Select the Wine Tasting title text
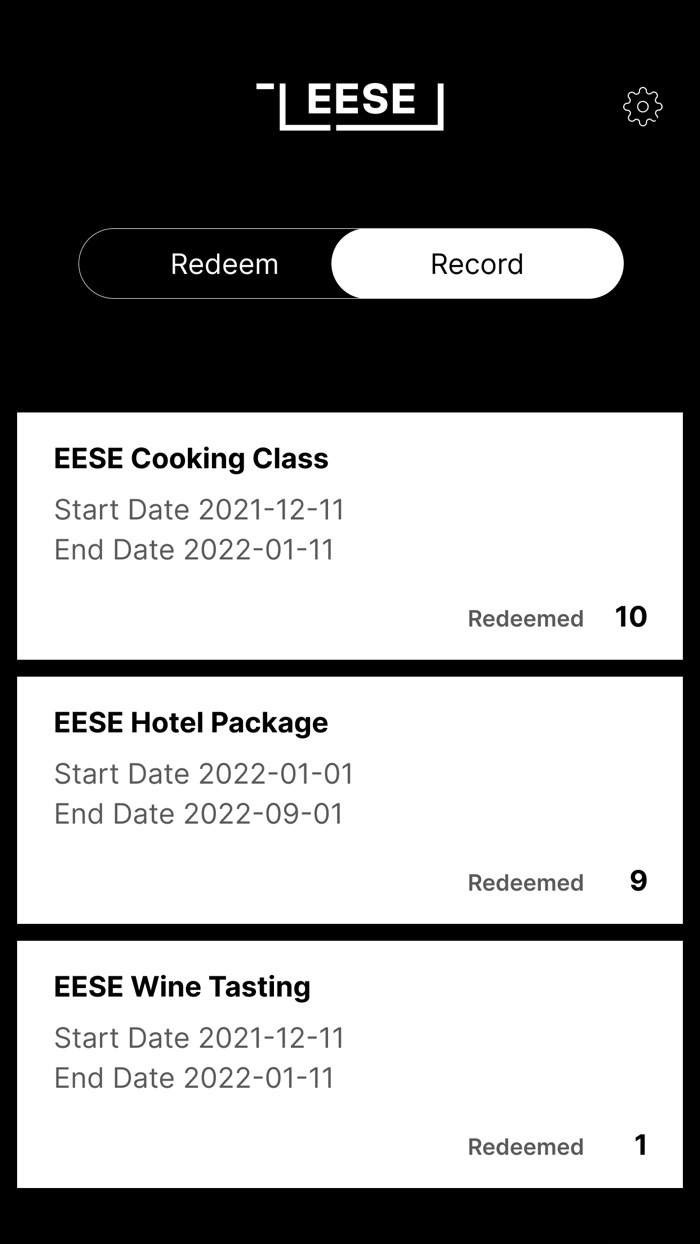The image size is (700, 1244). click(182, 986)
